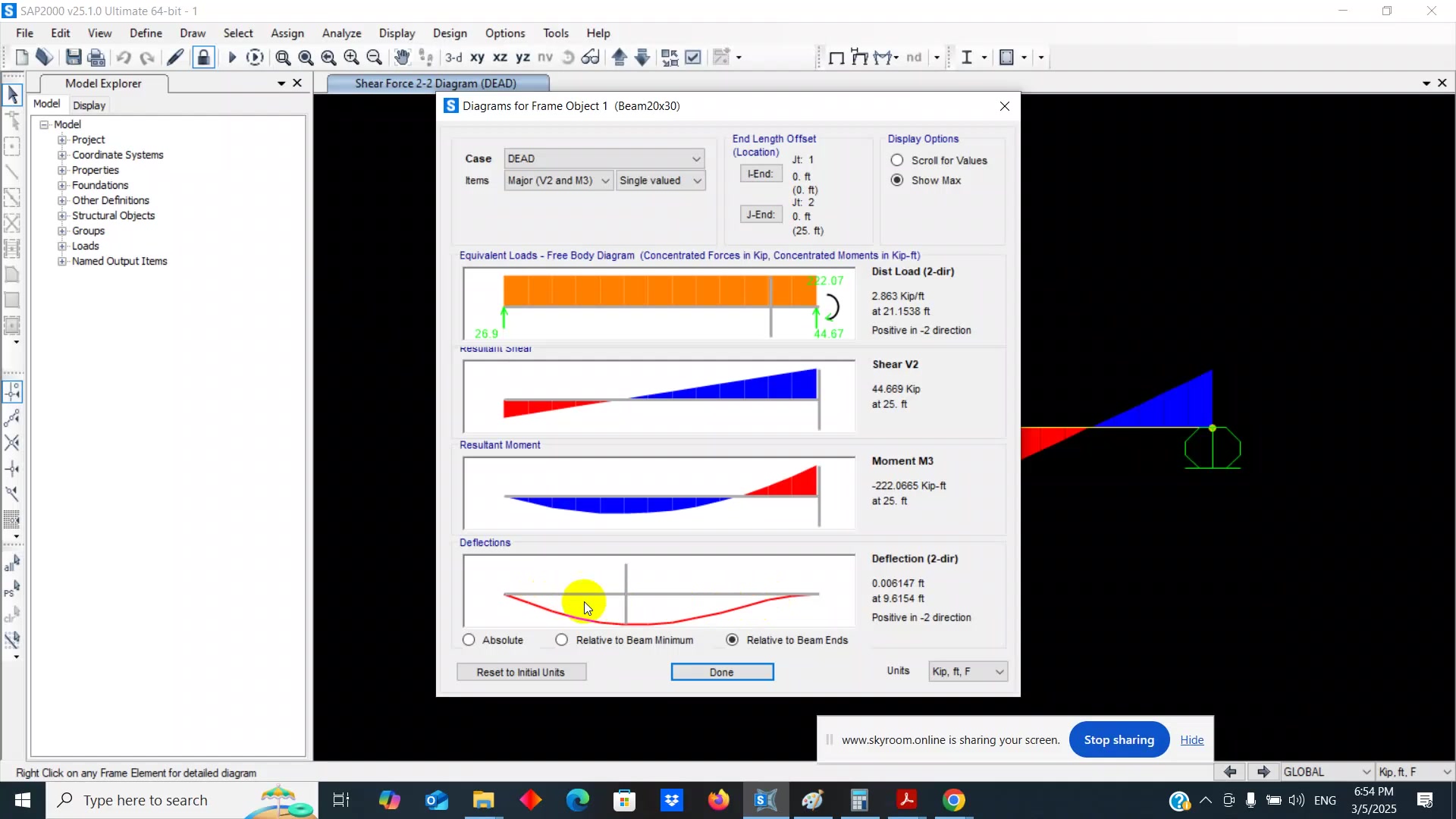
Task: Expand the Structural Objects tree node
Action: point(62,215)
